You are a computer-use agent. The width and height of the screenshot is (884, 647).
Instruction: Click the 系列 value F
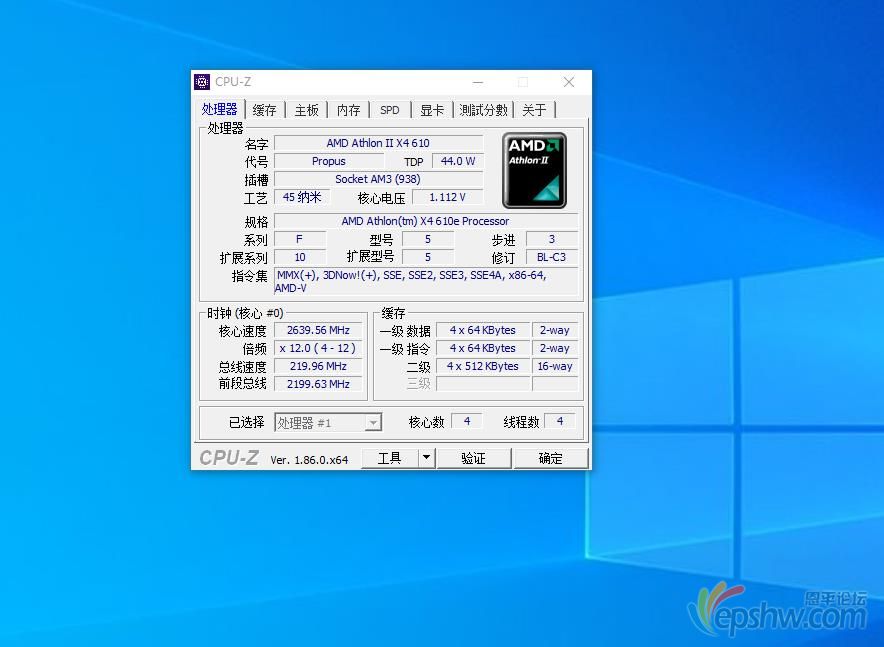click(300, 239)
